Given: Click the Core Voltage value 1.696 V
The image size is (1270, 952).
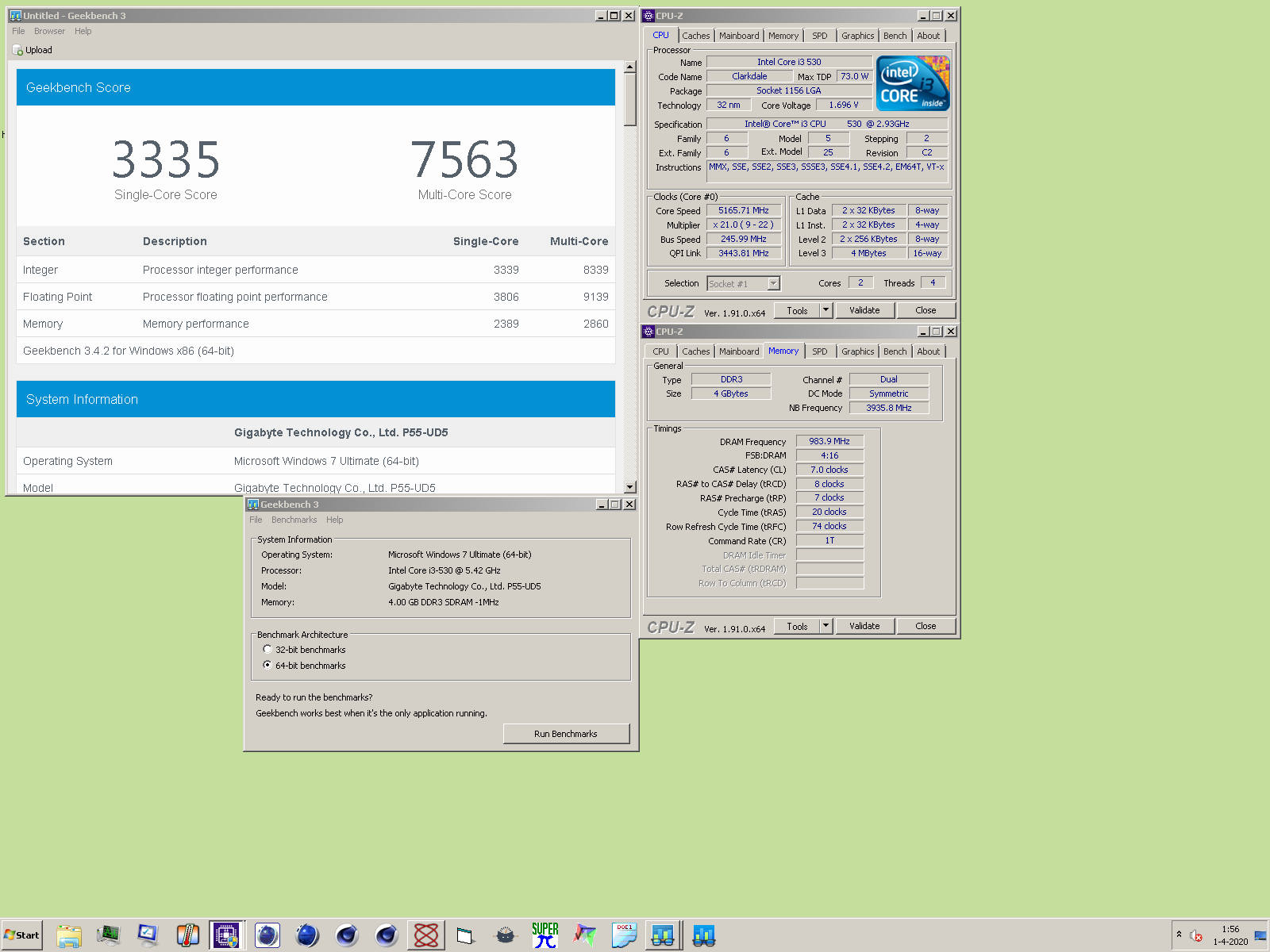Looking at the screenshot, I should pyautogui.click(x=844, y=105).
